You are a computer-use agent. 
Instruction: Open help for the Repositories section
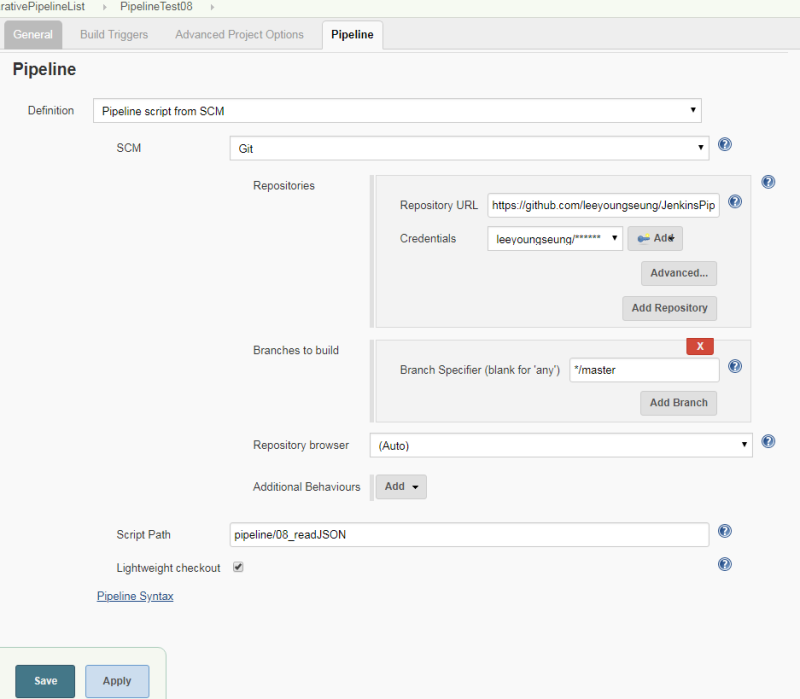click(x=767, y=181)
